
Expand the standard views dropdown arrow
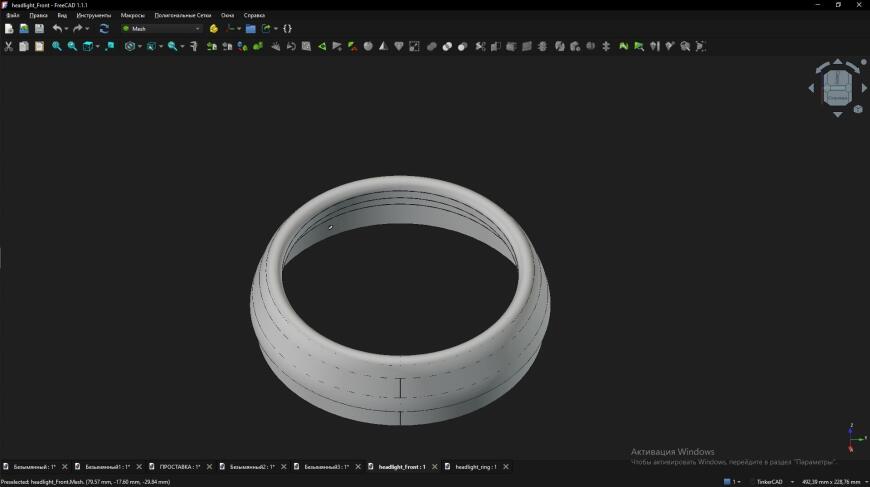click(x=98, y=47)
